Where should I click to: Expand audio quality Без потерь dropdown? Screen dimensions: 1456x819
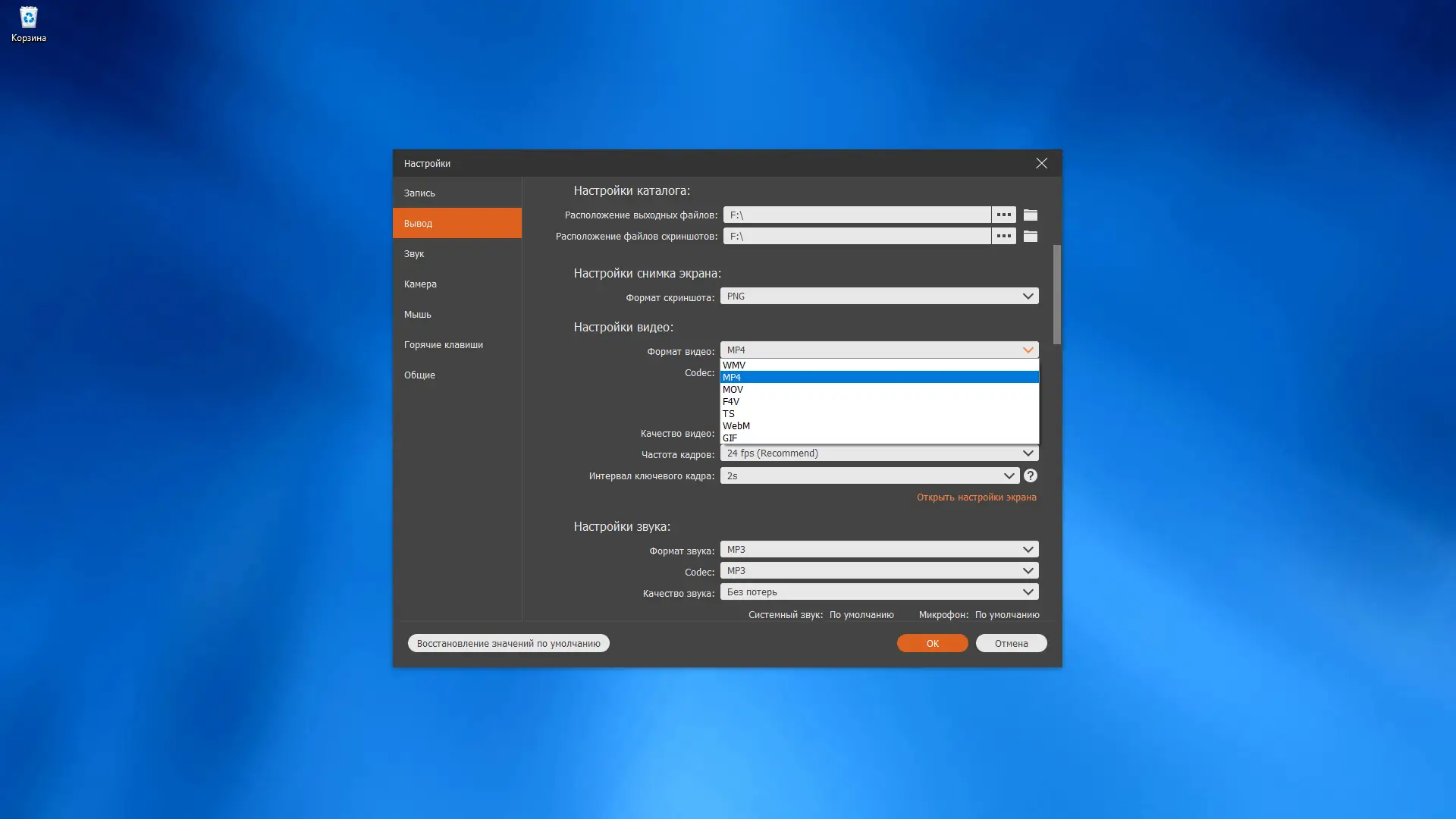pyautogui.click(x=879, y=592)
